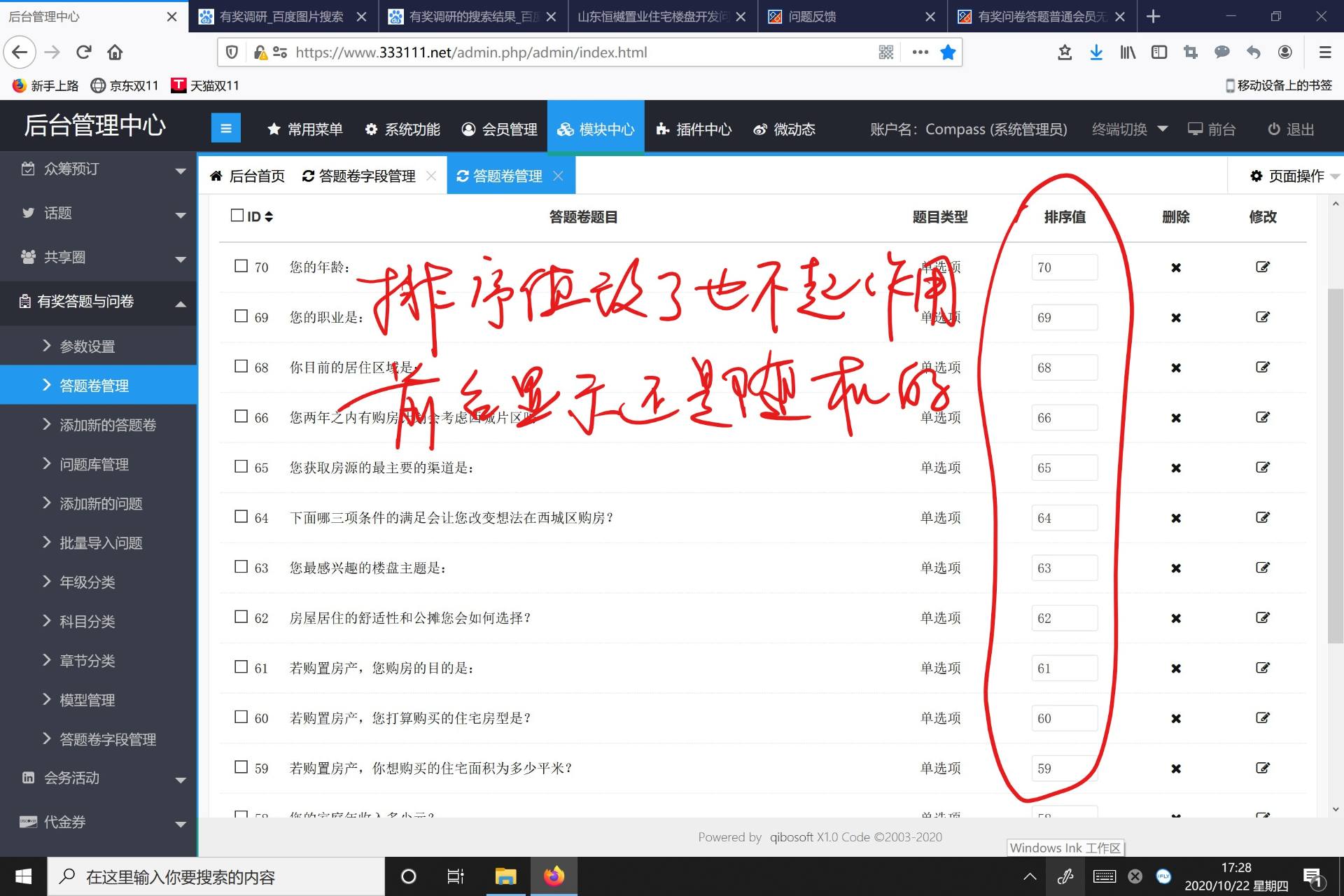The image size is (1344, 896).
Task: Click Firefox bookmark star icon
Action: tap(948, 52)
